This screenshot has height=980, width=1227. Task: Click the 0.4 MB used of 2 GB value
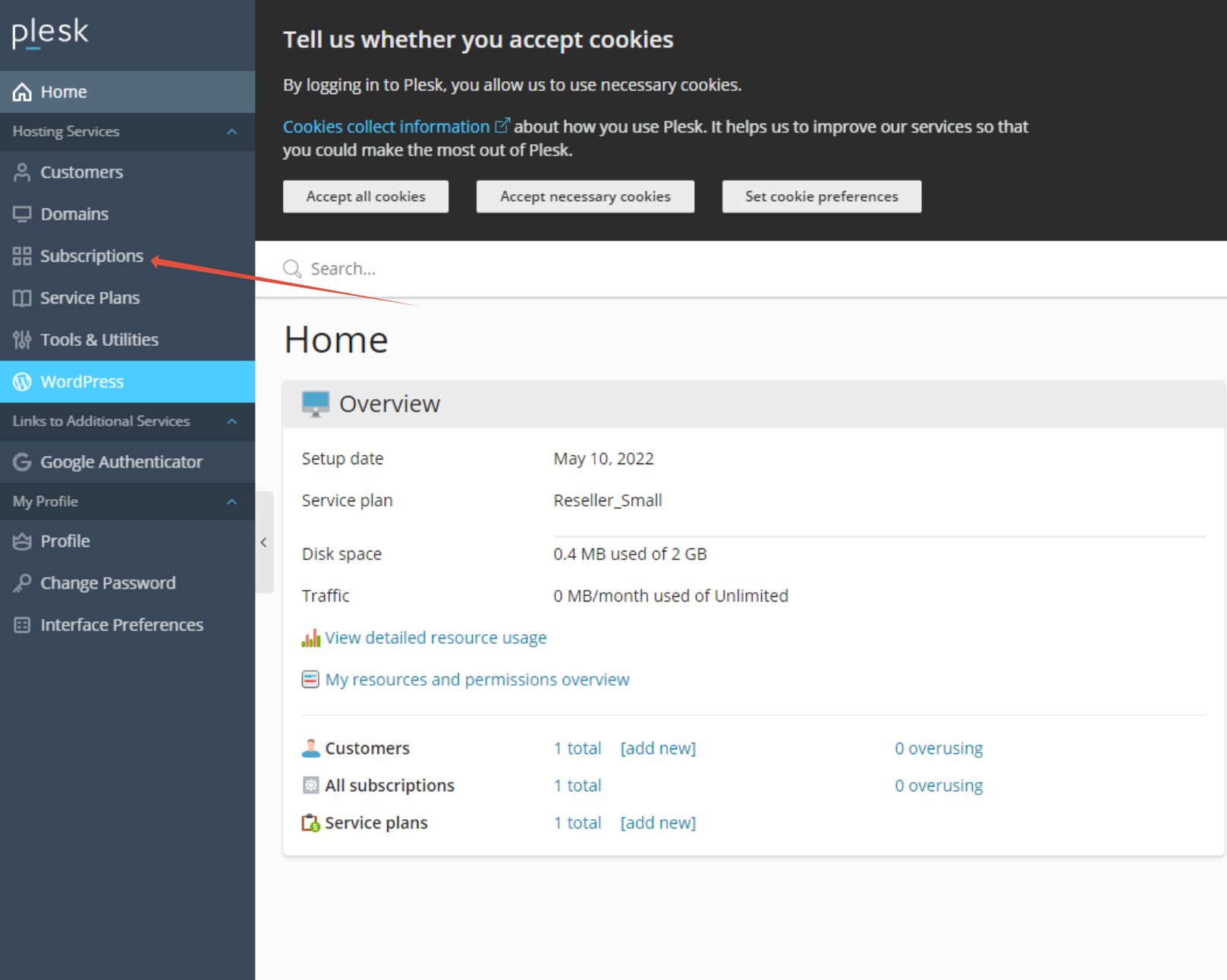[630, 554]
